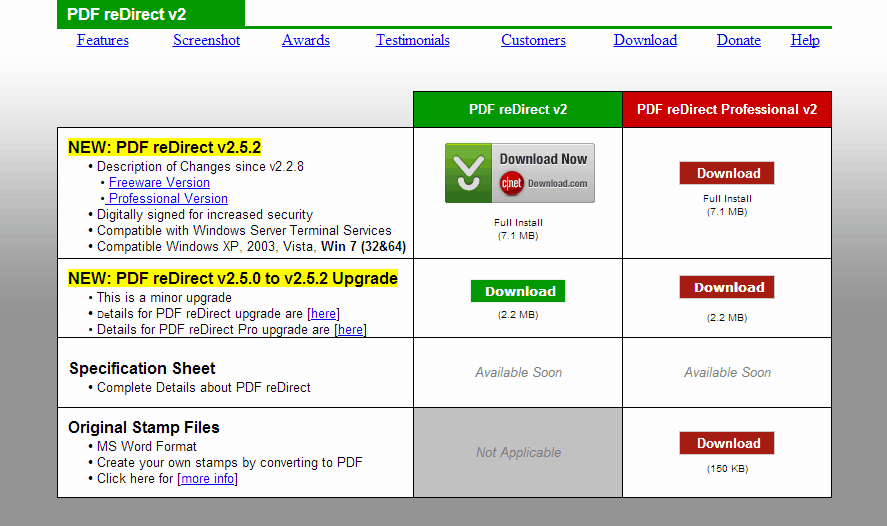This screenshot has height=526, width=887.
Task: Open the Features nav link
Action: [x=102, y=40]
